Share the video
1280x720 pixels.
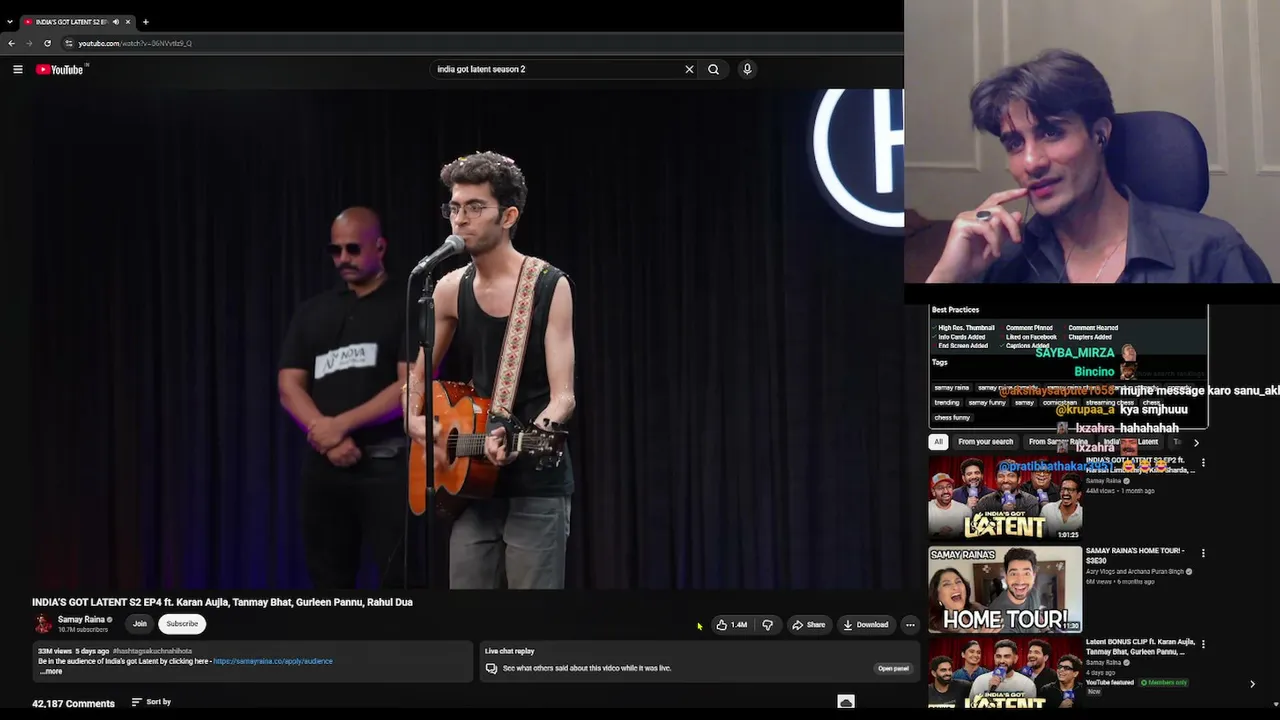809,625
